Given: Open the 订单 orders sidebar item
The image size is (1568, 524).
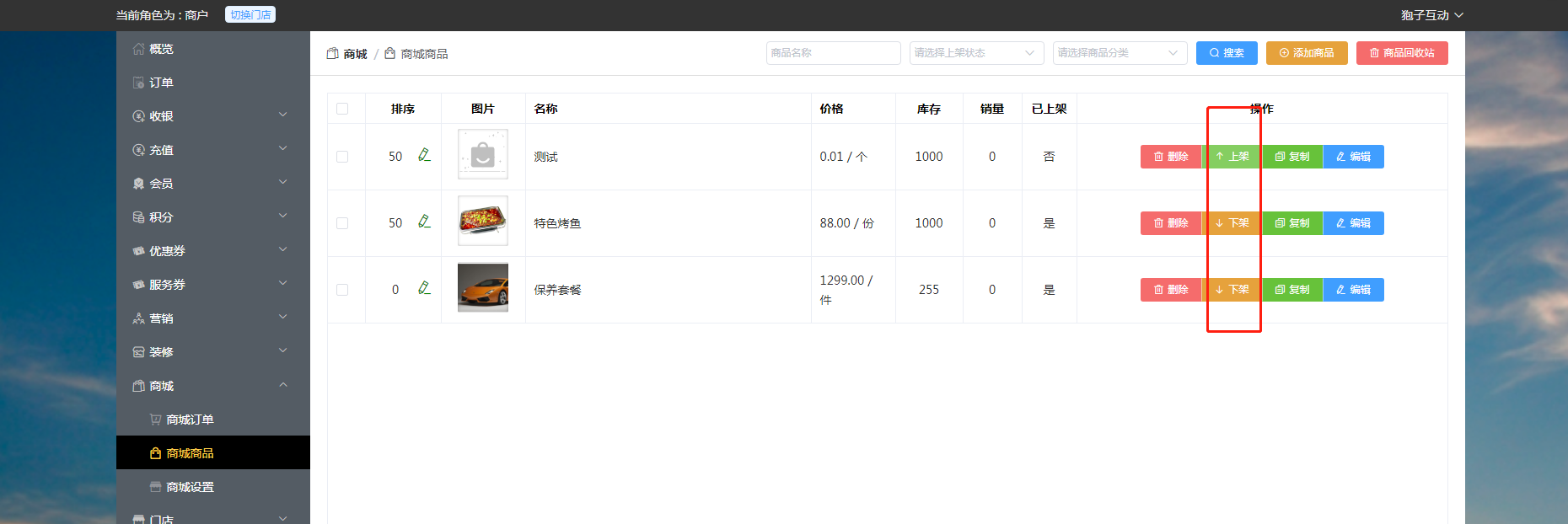Looking at the screenshot, I should click(213, 83).
